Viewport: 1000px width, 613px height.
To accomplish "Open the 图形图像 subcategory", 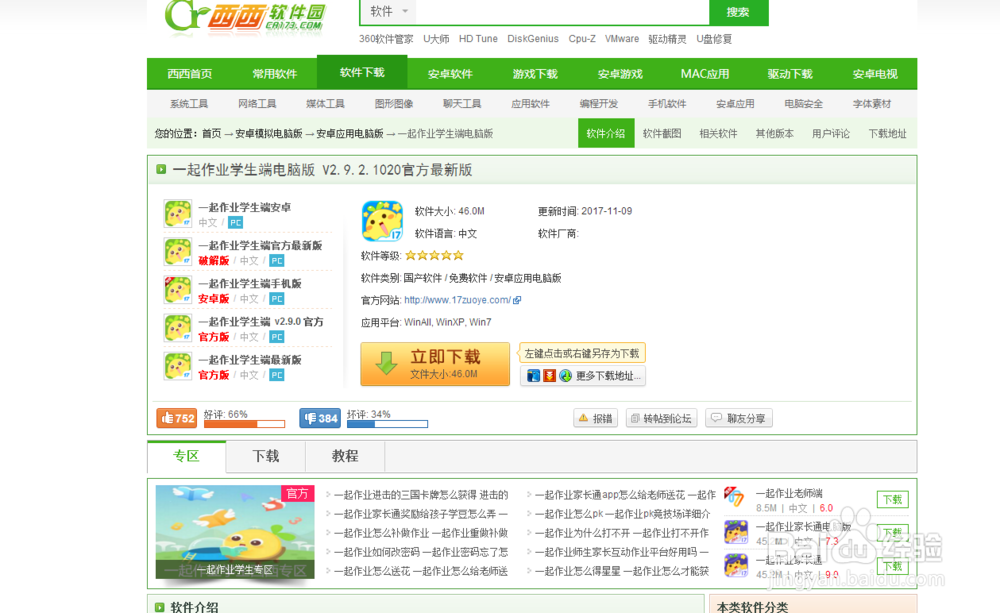I will (x=393, y=104).
